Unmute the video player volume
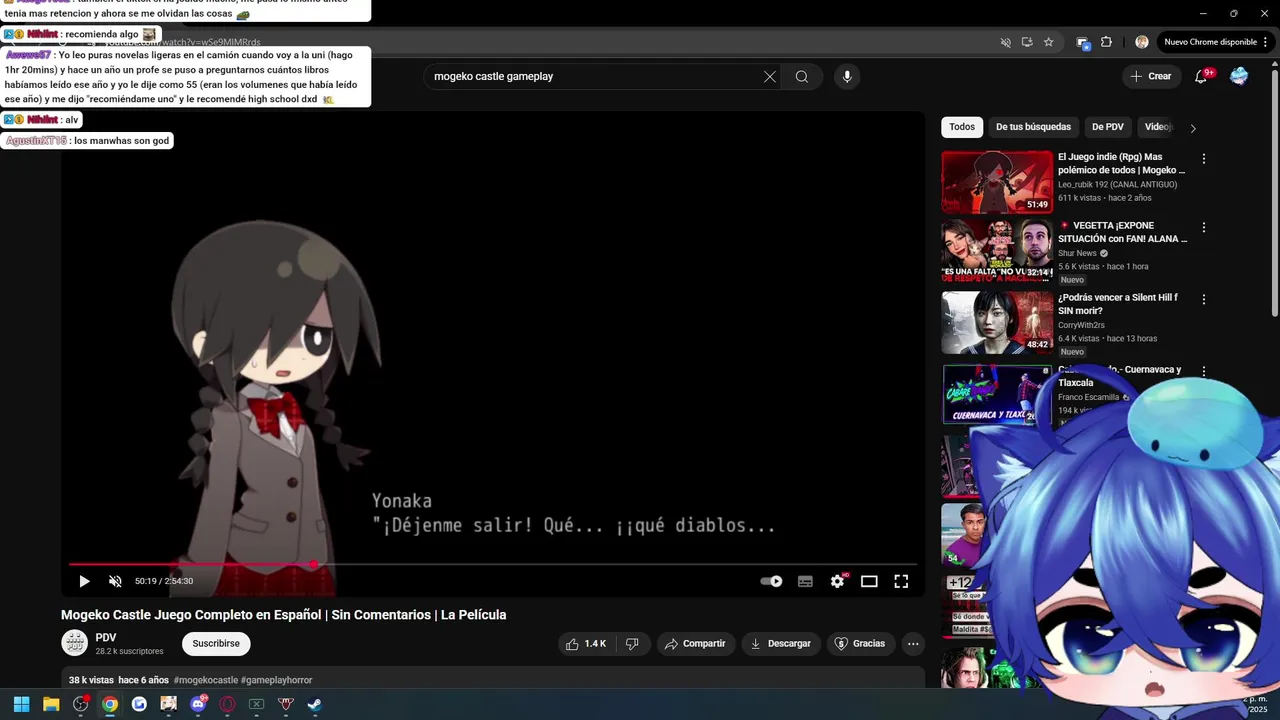This screenshot has width=1280, height=720. (115, 581)
